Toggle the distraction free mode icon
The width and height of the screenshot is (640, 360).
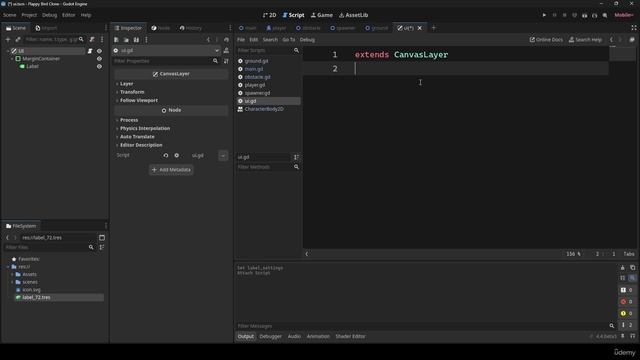coord(634,28)
